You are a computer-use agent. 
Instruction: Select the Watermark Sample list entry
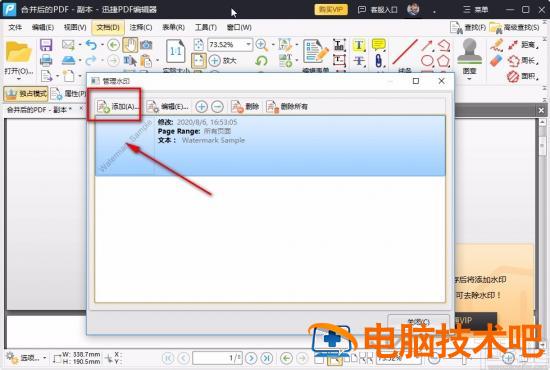pos(270,146)
